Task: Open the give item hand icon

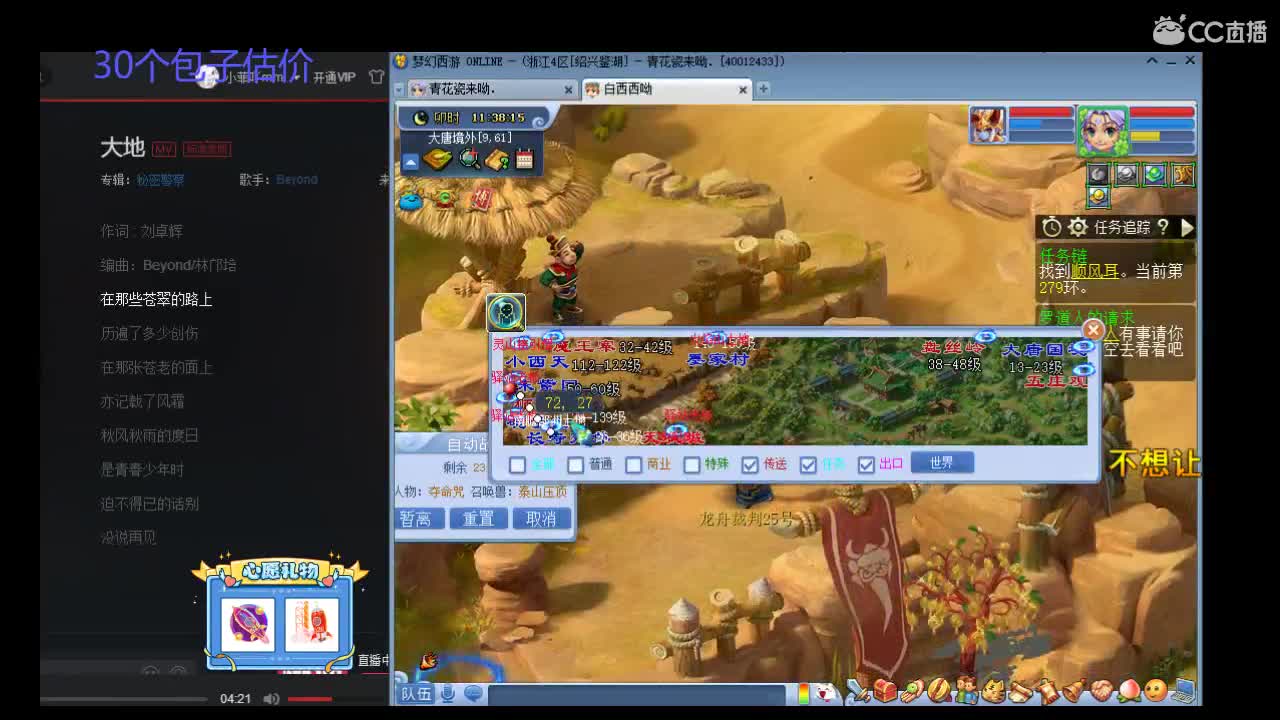Action: point(912,691)
